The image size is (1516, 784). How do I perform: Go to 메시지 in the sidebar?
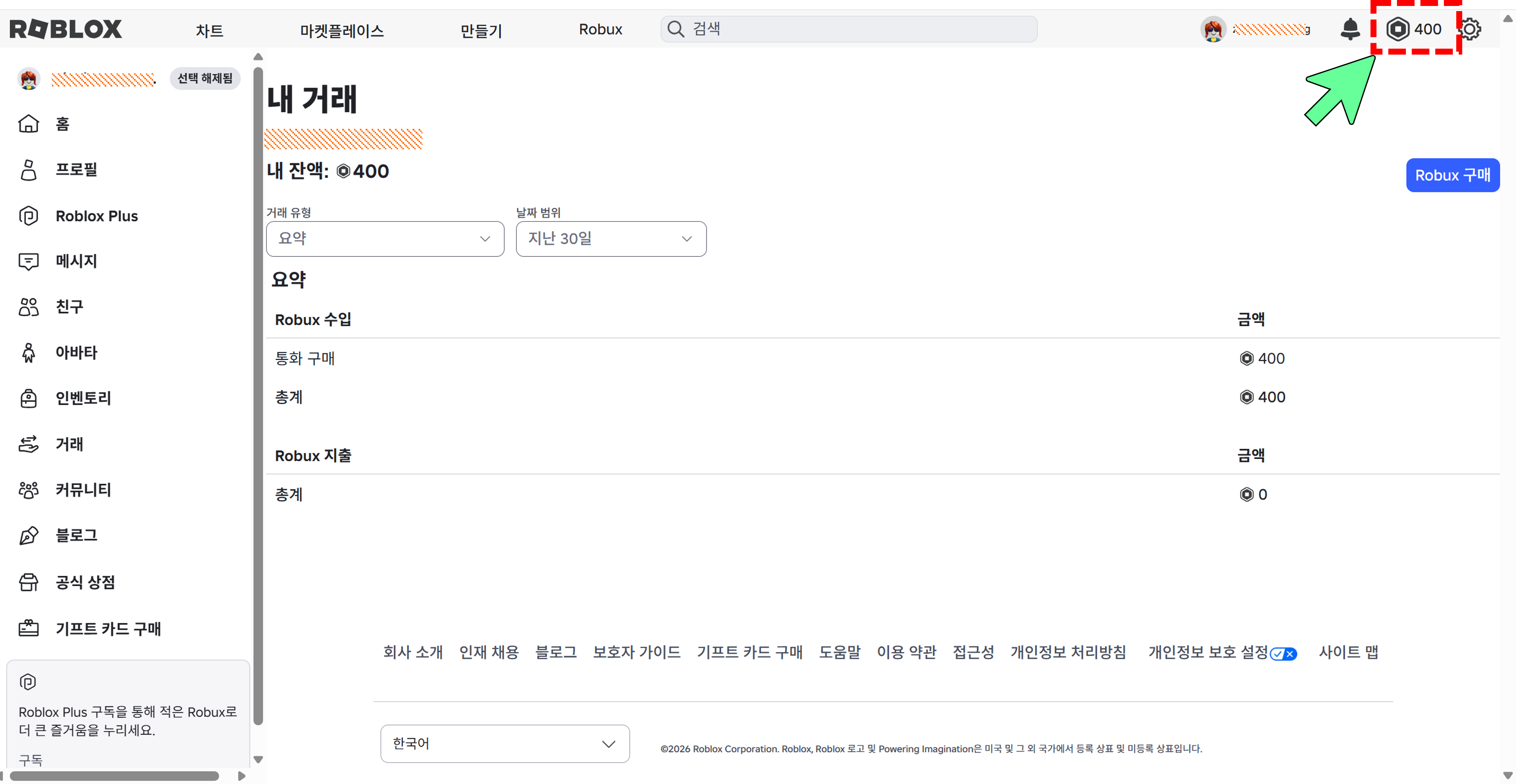coord(76,261)
